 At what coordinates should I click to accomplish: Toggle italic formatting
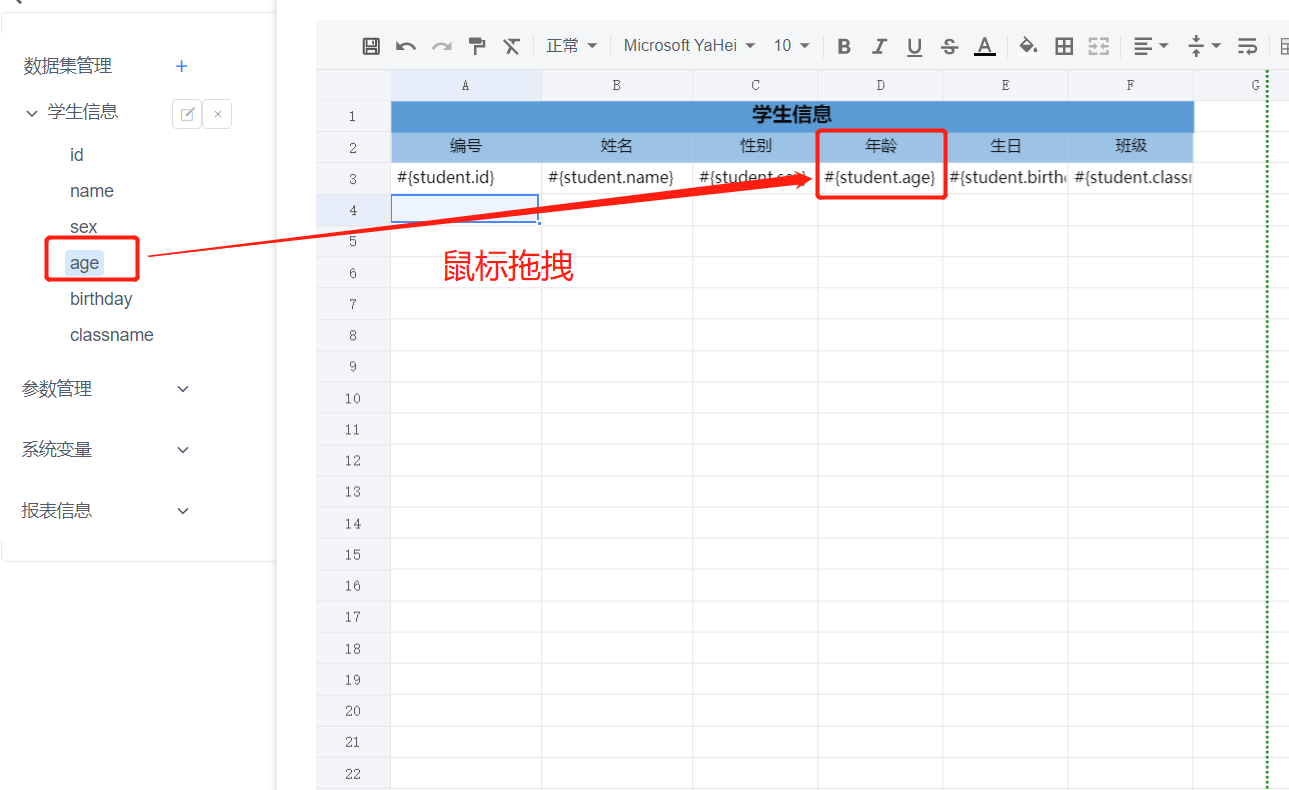[879, 46]
